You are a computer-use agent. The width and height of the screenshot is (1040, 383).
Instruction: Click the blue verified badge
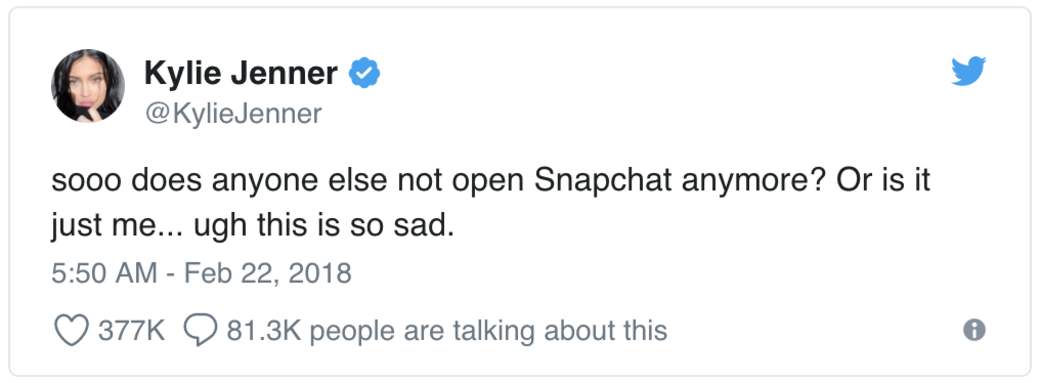click(x=364, y=72)
